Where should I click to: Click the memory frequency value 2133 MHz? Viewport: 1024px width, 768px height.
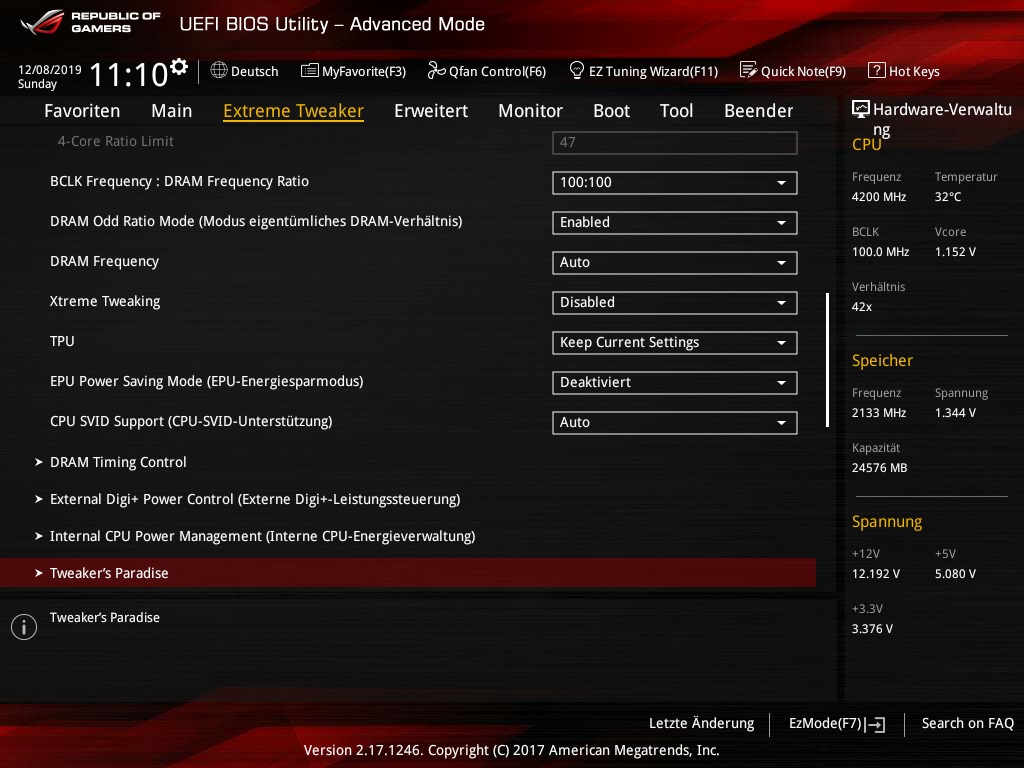[x=878, y=413]
